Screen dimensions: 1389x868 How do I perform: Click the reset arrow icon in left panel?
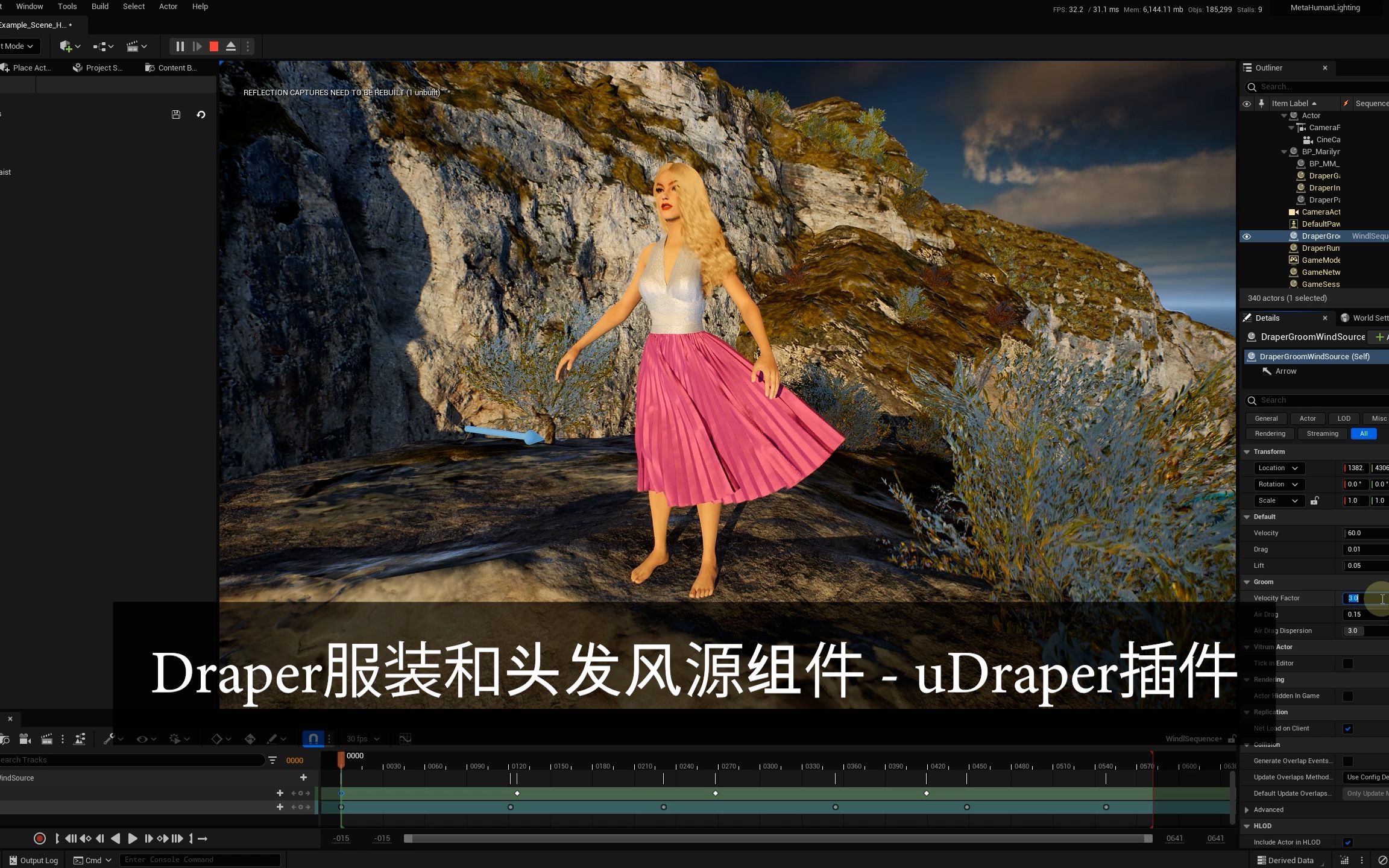pos(201,115)
